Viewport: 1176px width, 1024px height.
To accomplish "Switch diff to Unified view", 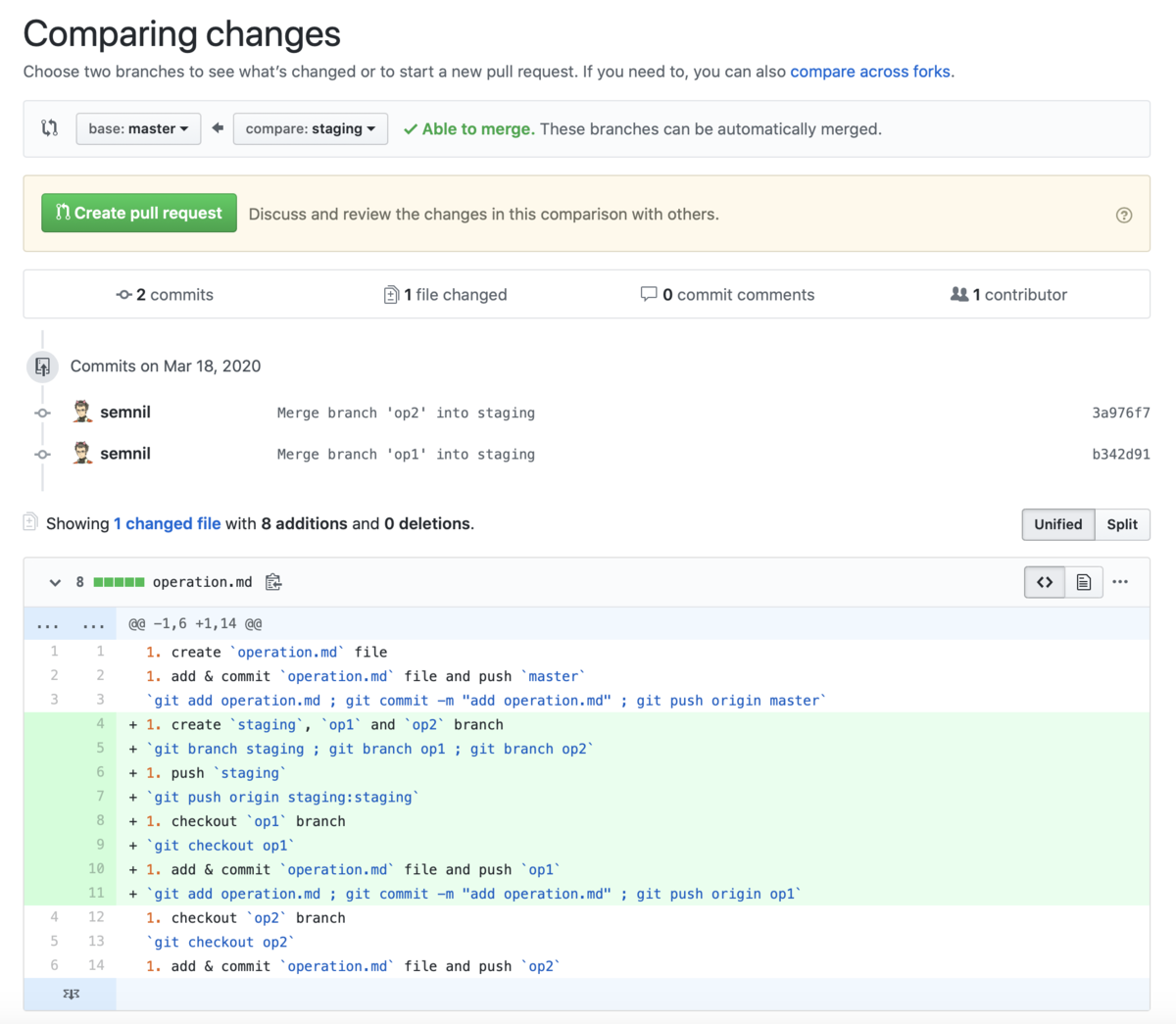I will point(1058,524).
